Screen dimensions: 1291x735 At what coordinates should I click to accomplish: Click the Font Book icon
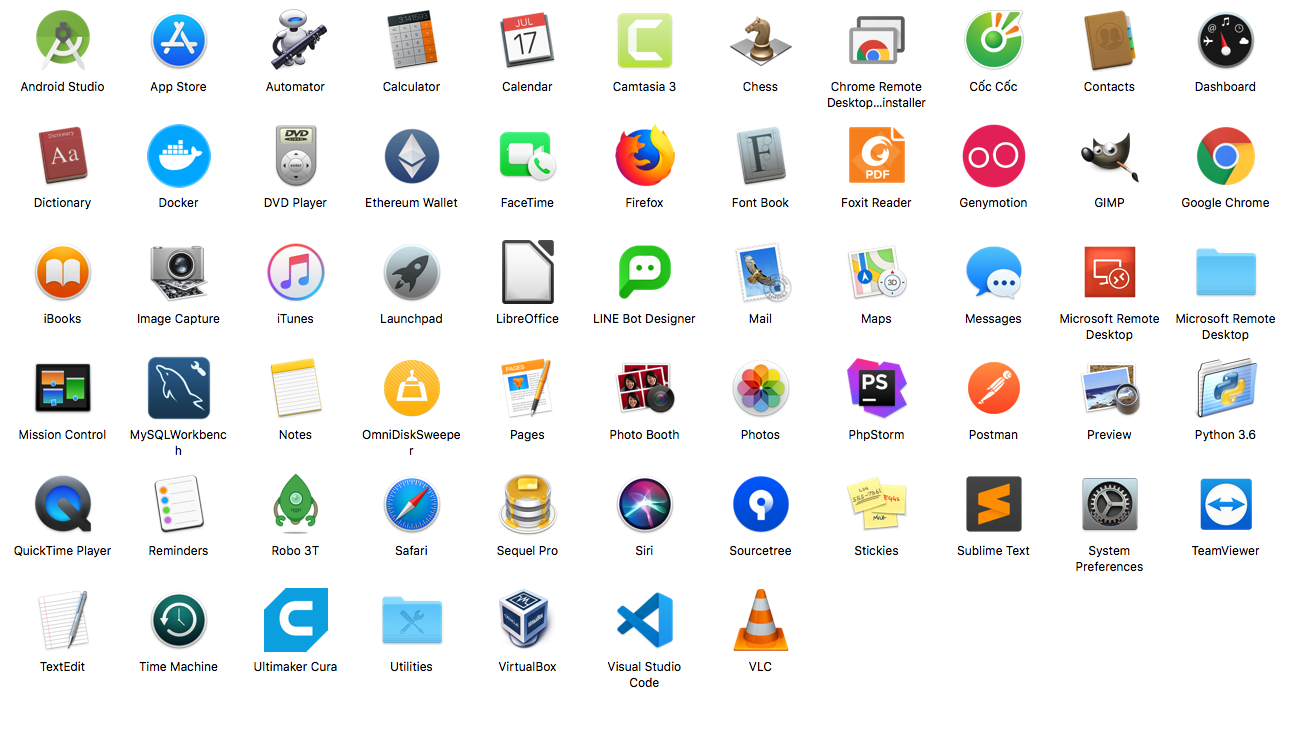760,156
